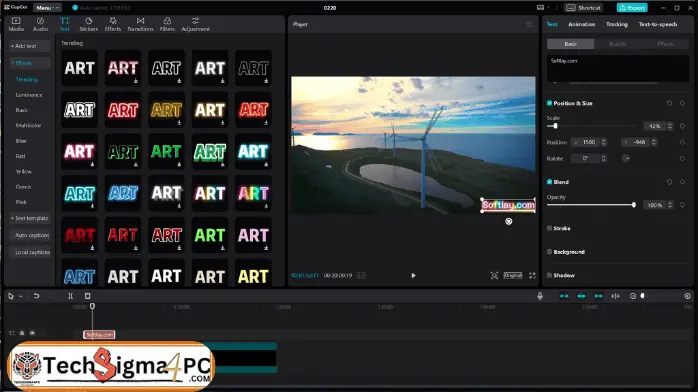Toggle text track visibility eye icon
Screen dimensions: 698x392
tap(32, 333)
